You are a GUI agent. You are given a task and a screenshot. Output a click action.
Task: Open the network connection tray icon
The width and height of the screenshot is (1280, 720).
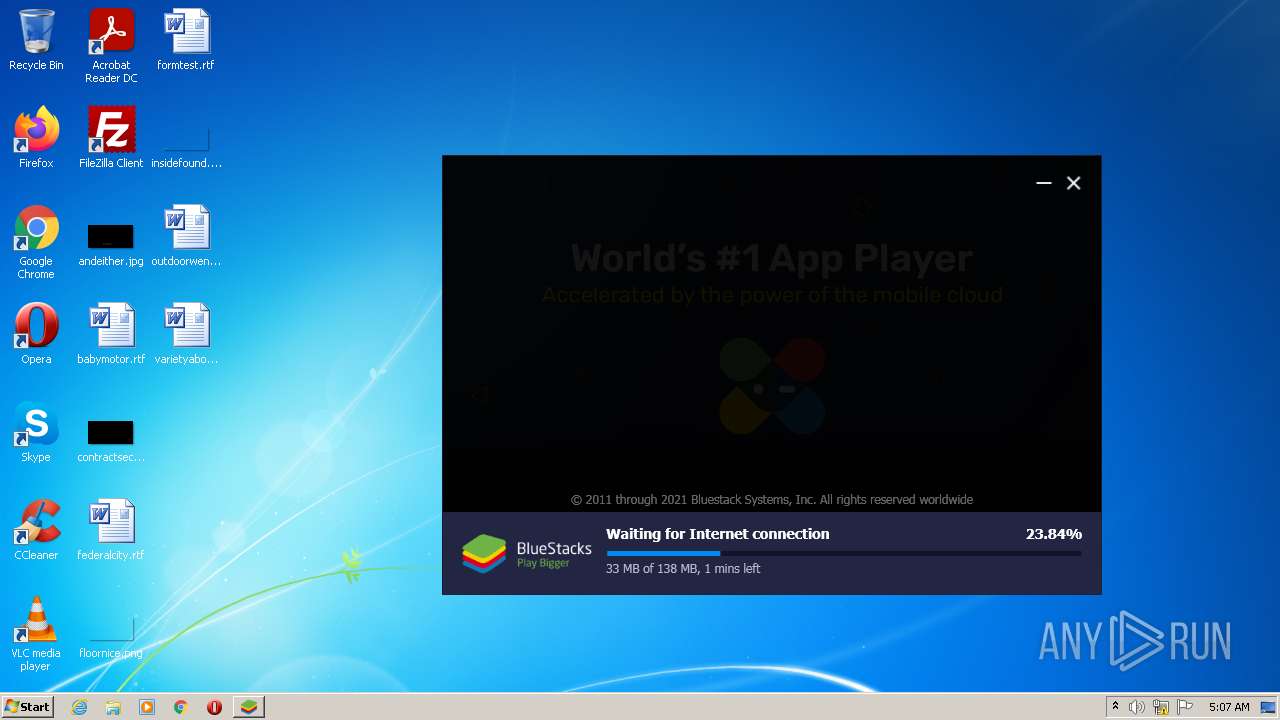click(x=1161, y=707)
